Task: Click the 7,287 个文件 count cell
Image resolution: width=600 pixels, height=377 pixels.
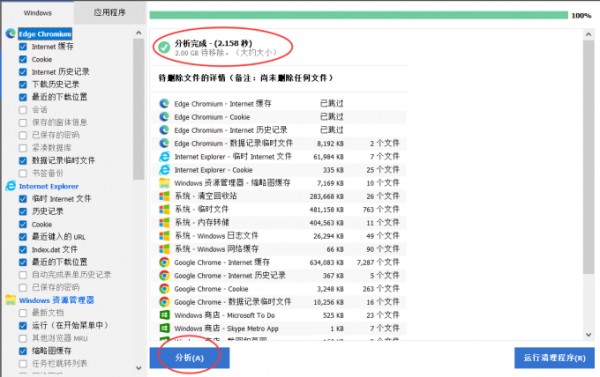Action: [x=378, y=262]
